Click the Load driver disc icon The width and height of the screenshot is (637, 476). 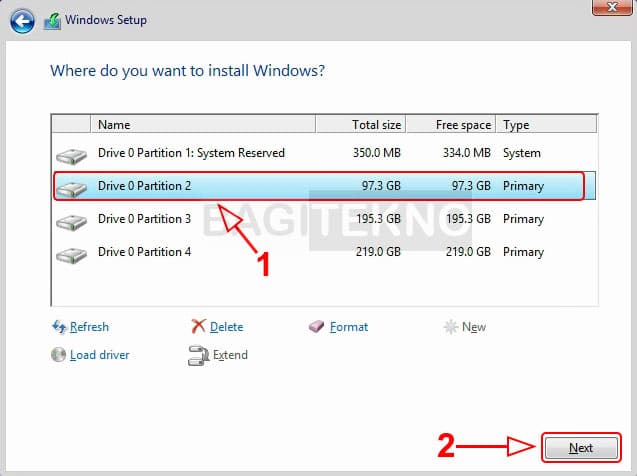(58, 355)
